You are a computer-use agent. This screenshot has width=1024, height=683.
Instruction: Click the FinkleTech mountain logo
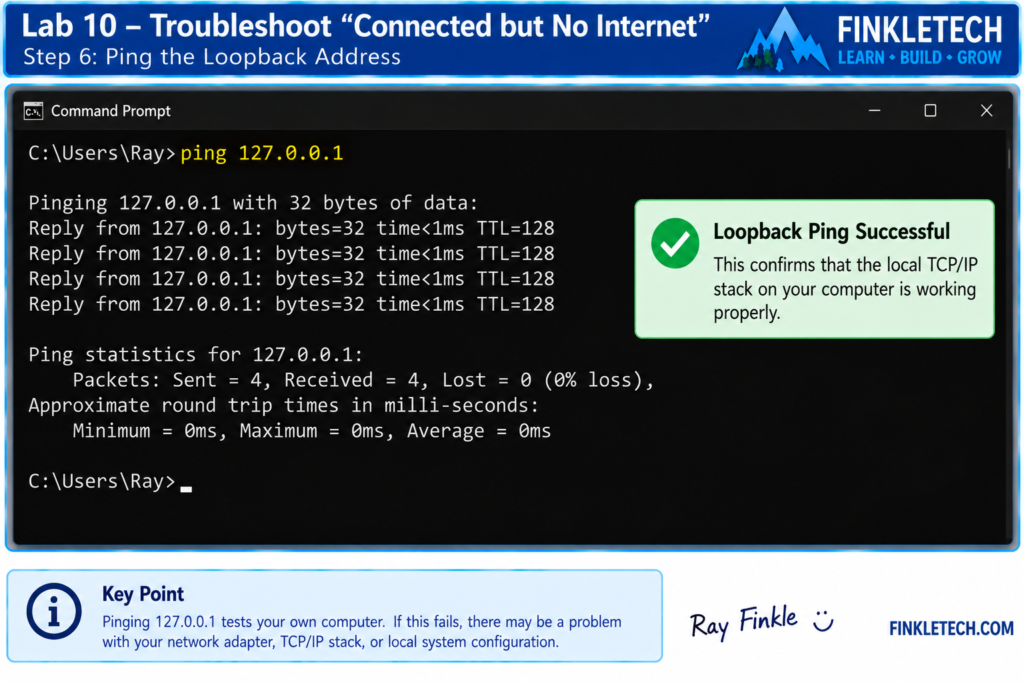(x=782, y=40)
